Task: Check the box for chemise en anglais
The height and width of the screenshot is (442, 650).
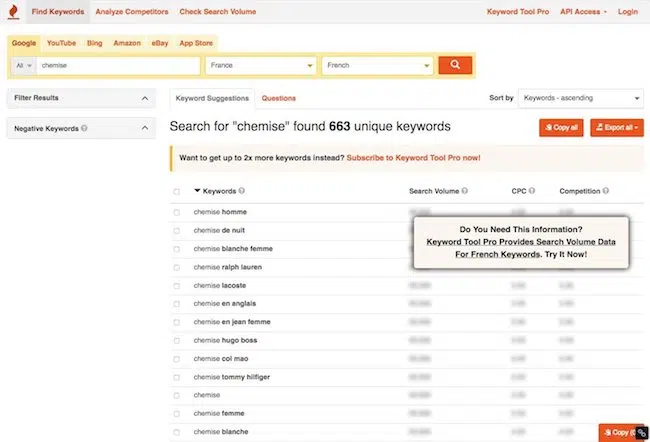Action: coord(177,304)
